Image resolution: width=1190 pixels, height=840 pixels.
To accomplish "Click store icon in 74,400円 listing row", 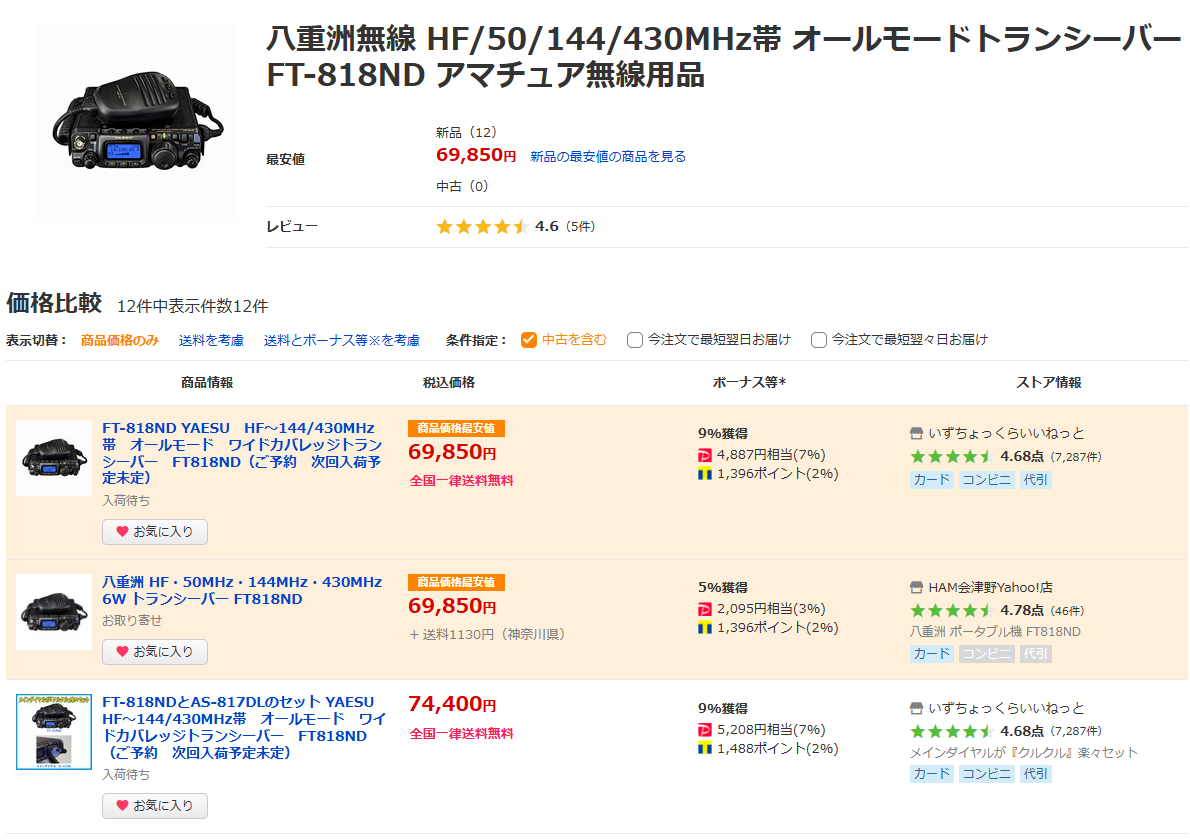I will (x=916, y=708).
